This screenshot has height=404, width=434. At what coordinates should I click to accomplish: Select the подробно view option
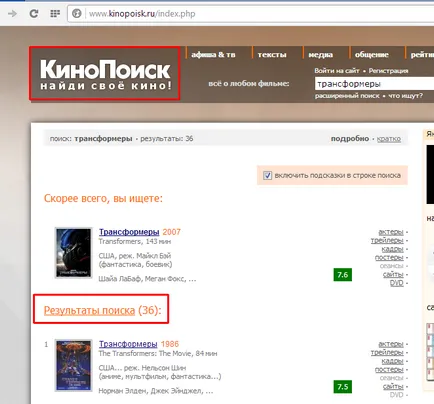pos(350,139)
